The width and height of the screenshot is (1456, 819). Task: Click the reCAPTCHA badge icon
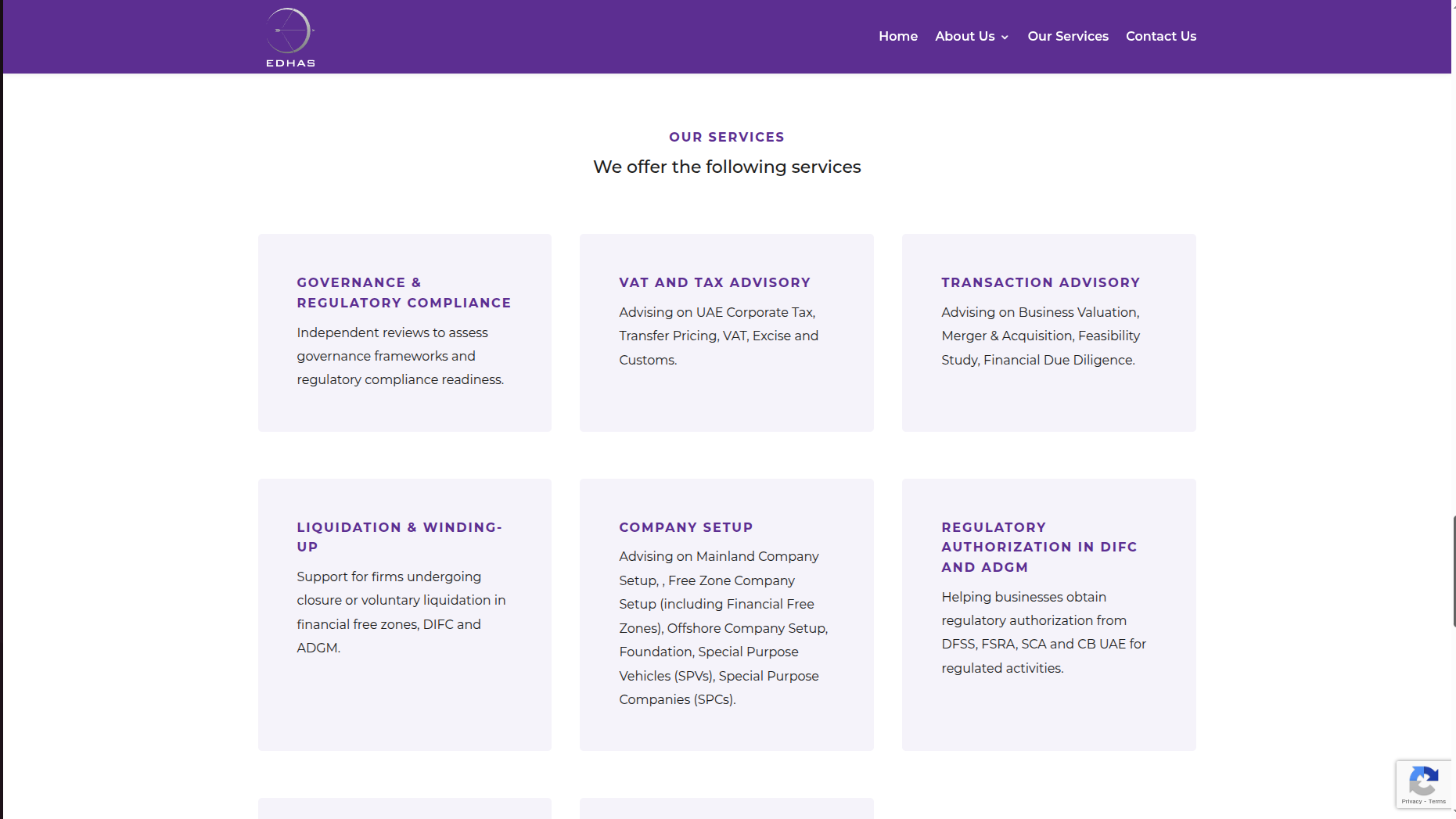1423,780
